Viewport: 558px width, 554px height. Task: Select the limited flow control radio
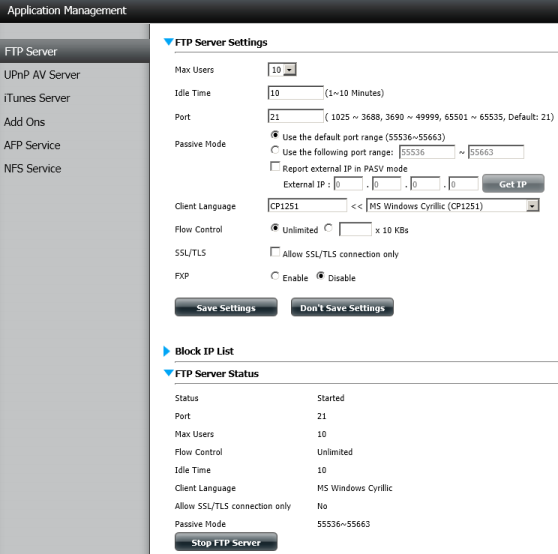[x=328, y=228]
